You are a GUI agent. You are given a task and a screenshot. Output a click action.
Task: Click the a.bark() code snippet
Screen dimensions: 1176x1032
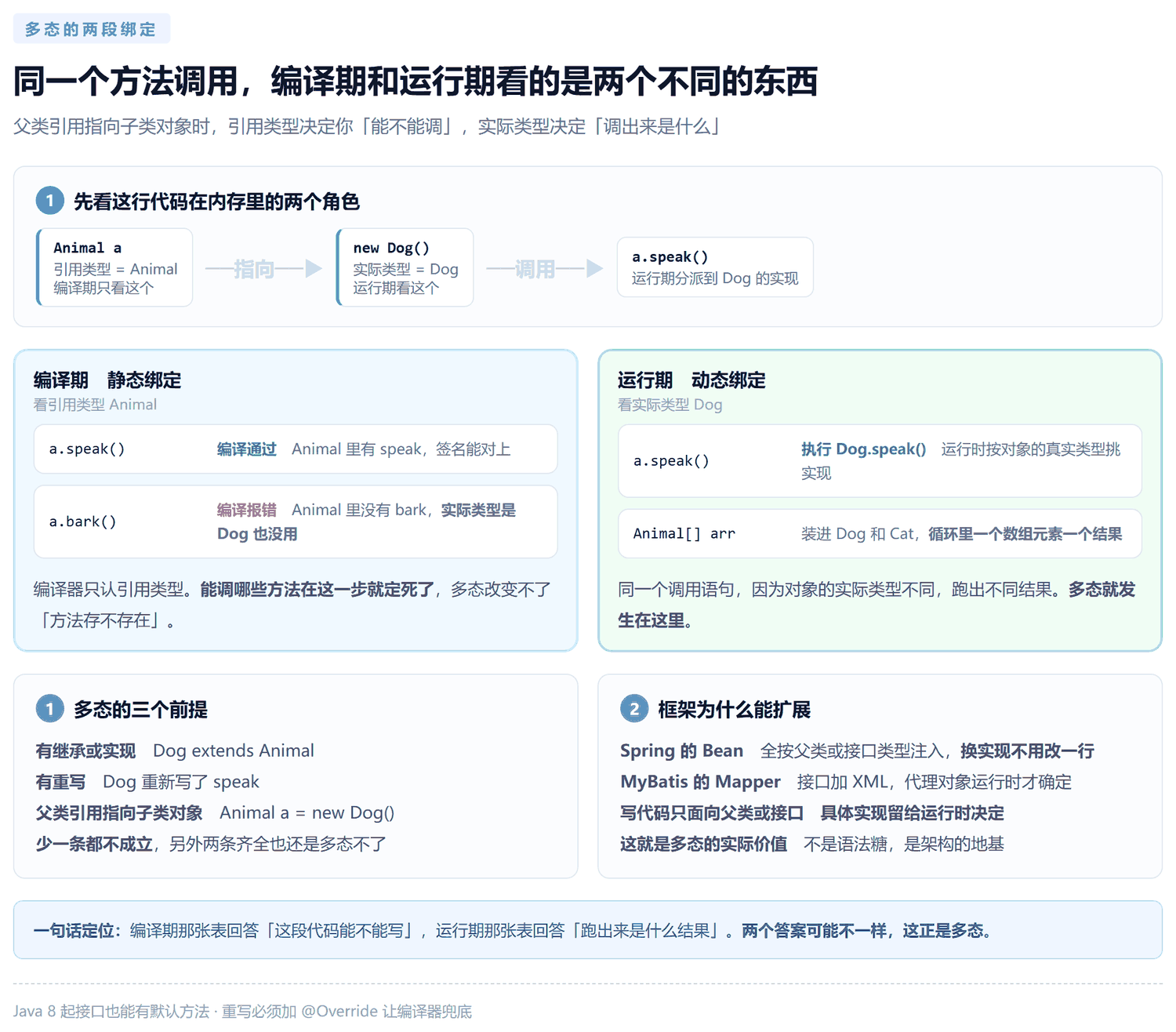(83, 521)
